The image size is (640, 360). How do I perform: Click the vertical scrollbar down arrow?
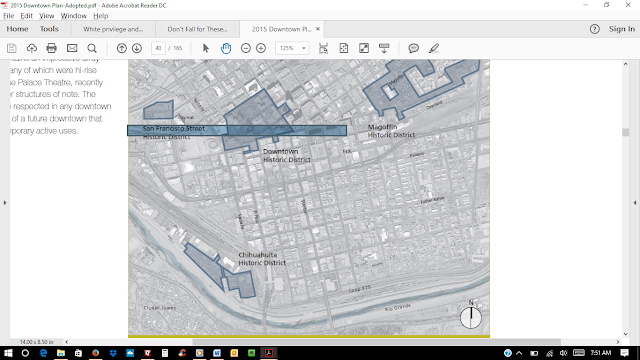coord(625,334)
